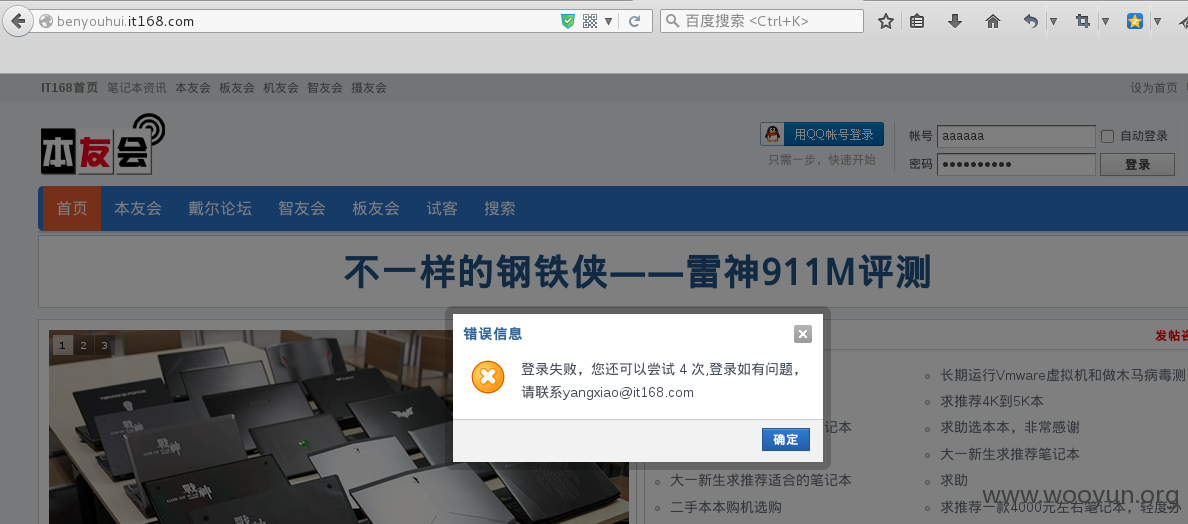
Task: Open the post 大一新生求推荐适合的笔记本
Action: [761, 480]
